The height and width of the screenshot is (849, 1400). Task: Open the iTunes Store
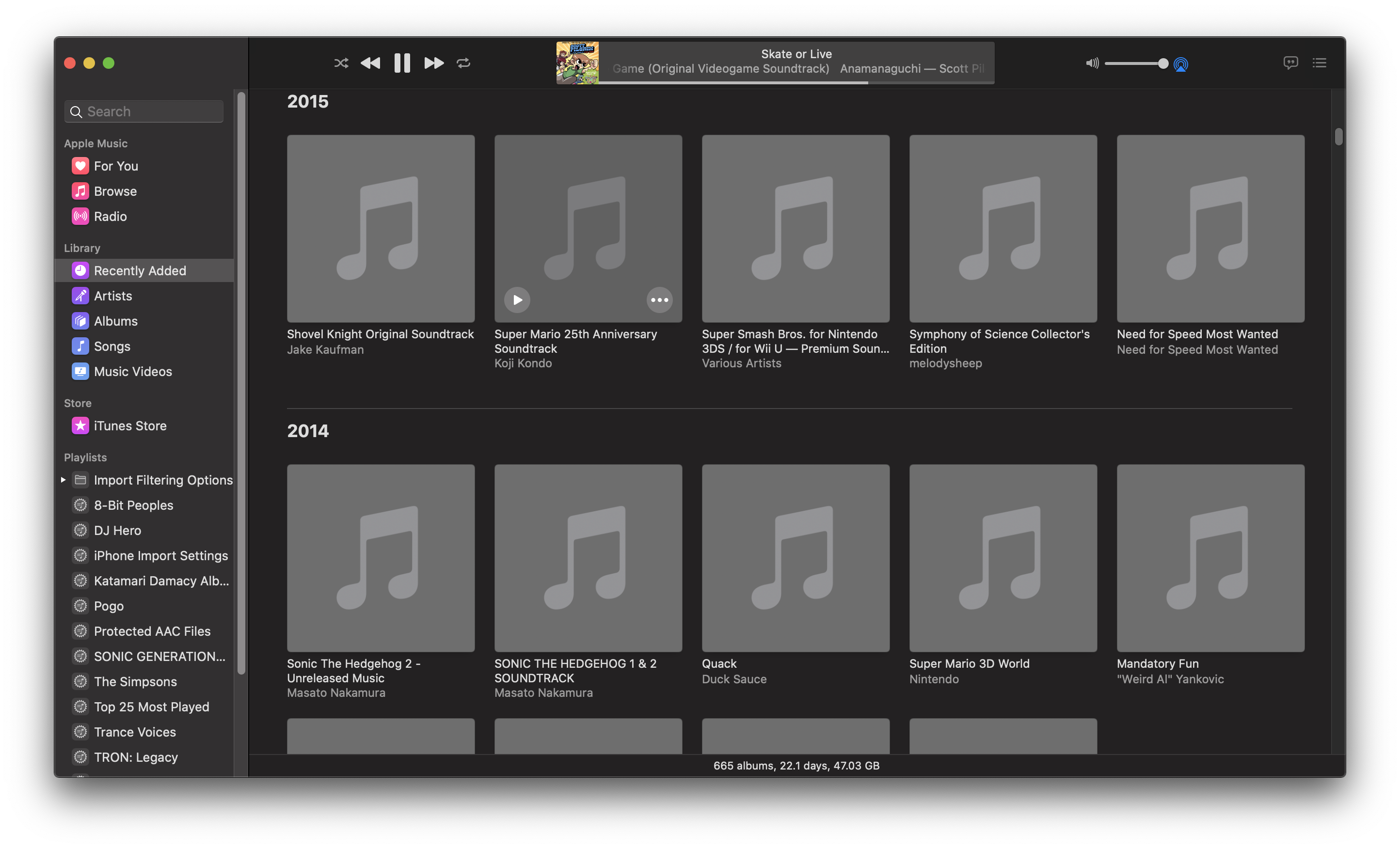[x=129, y=426]
